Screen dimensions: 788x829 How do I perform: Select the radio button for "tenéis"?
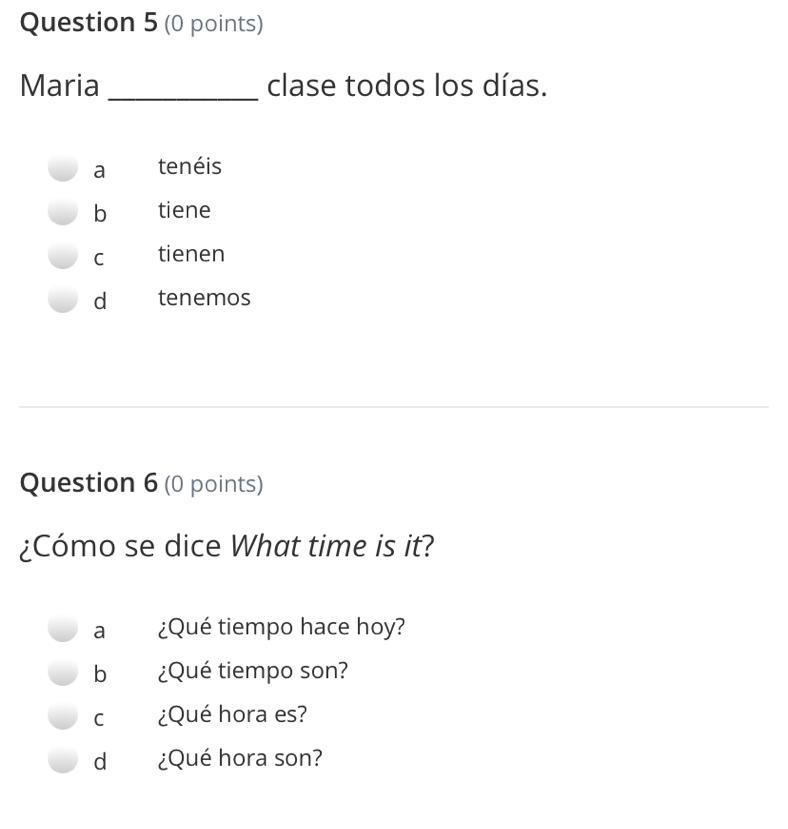(63, 167)
